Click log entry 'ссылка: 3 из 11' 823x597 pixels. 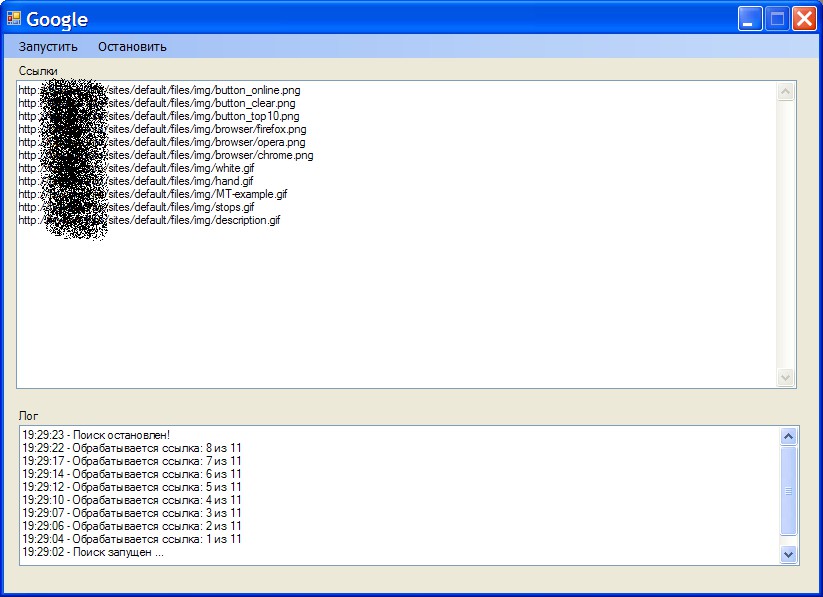click(132, 513)
